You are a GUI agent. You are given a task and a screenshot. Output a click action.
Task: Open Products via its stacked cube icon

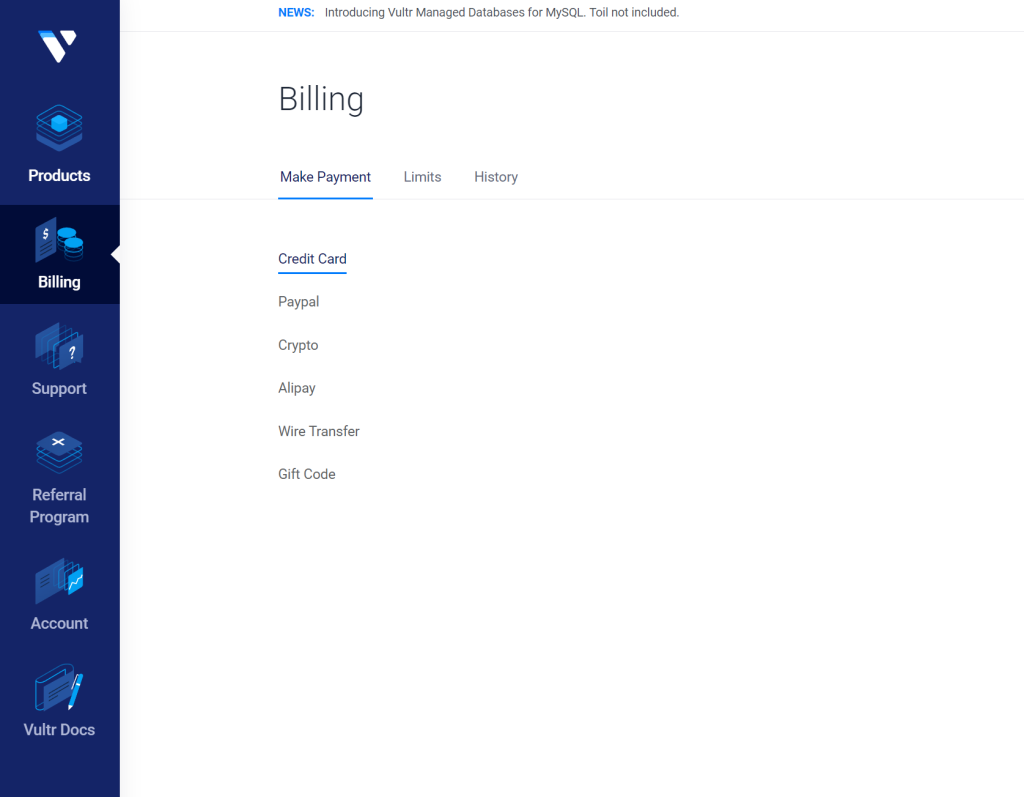click(x=59, y=128)
